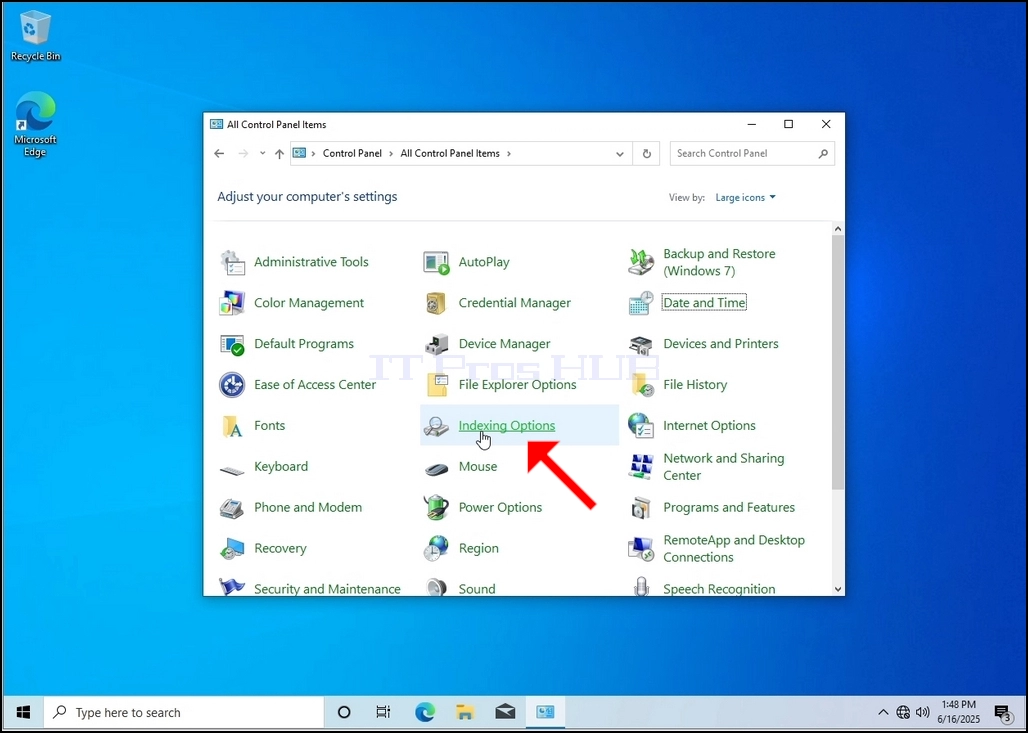This screenshot has height=733, width=1028.
Task: Click the scrollbar up arrow
Action: (838, 229)
